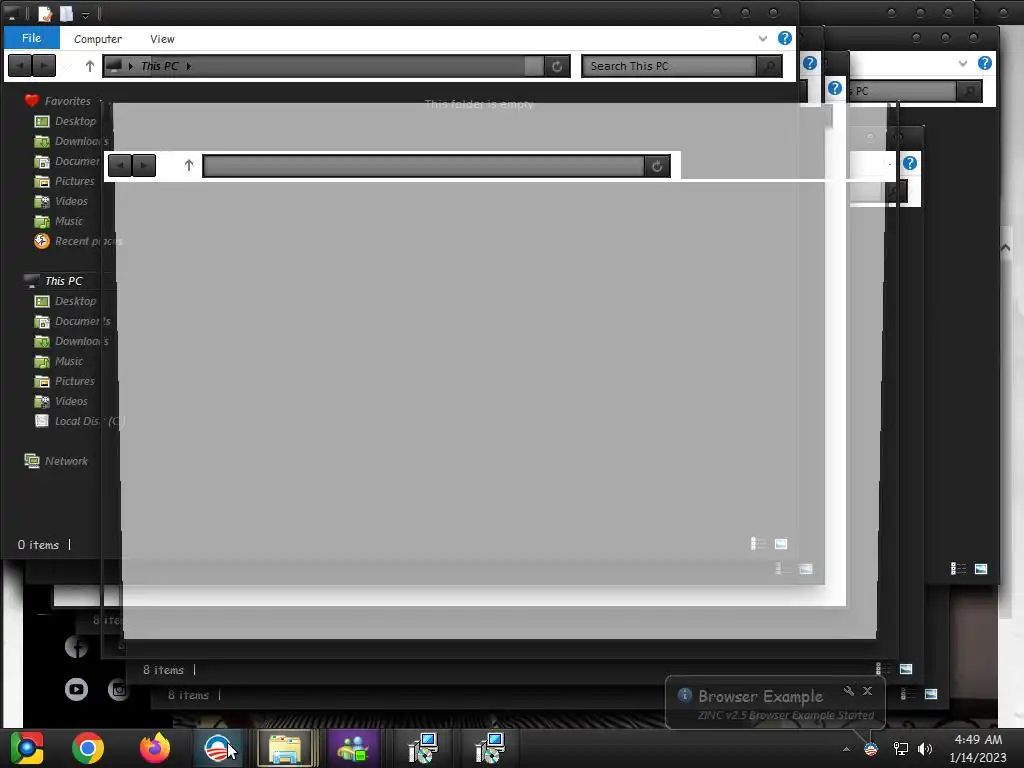Viewport: 1024px width, 768px height.
Task: Open options wrench on Browser Example notification
Action: click(x=849, y=690)
